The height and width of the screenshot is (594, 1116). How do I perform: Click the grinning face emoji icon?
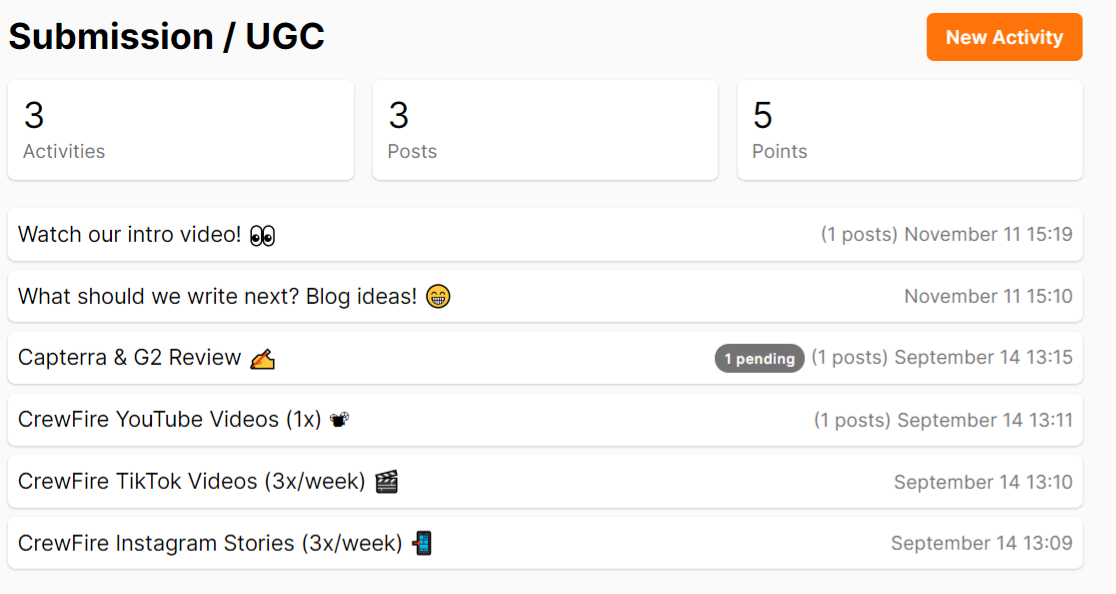pyautogui.click(x=438, y=296)
